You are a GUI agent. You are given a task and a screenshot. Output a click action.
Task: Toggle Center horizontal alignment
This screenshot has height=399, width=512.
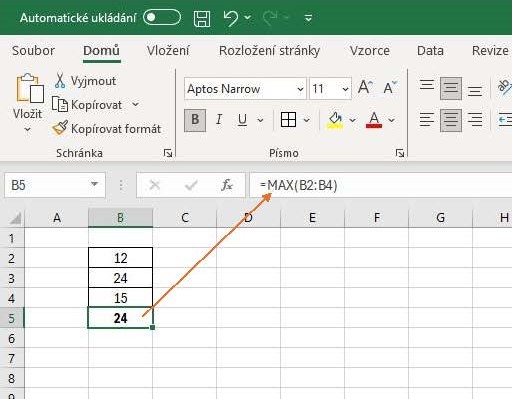point(451,120)
